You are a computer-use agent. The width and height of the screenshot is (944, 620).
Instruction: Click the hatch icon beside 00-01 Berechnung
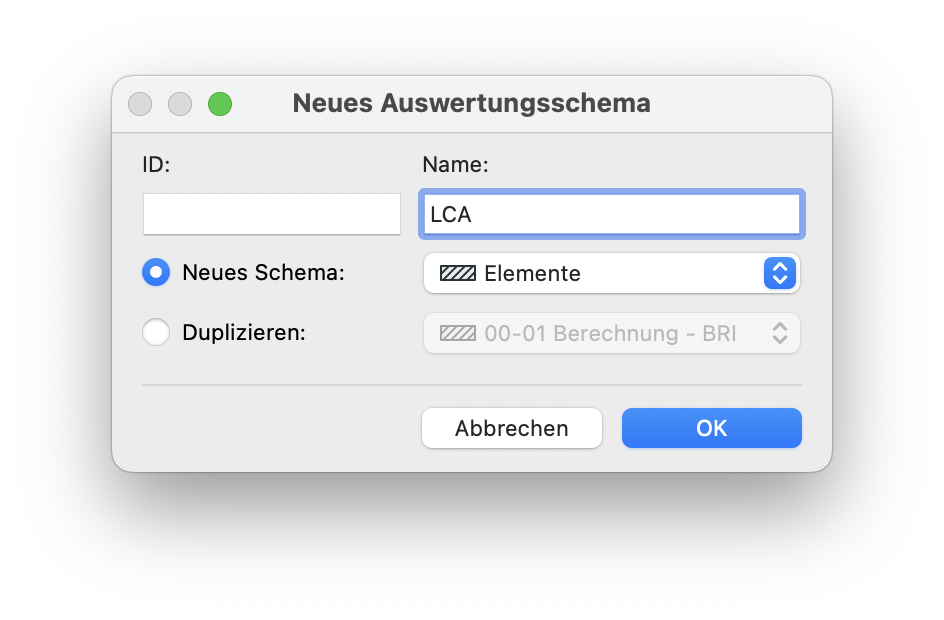coord(458,333)
